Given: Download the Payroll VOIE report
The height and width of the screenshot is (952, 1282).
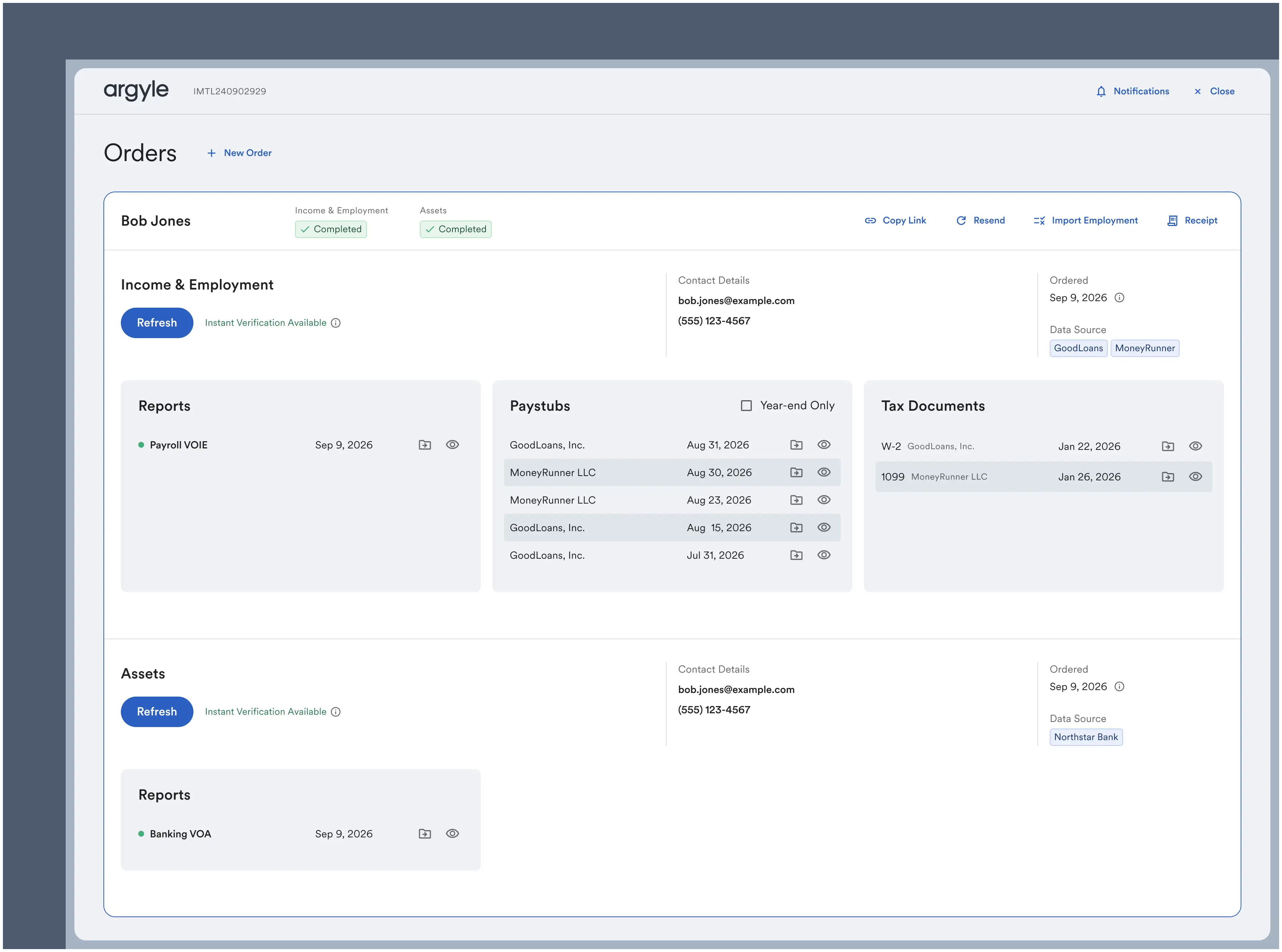Looking at the screenshot, I should [x=424, y=444].
